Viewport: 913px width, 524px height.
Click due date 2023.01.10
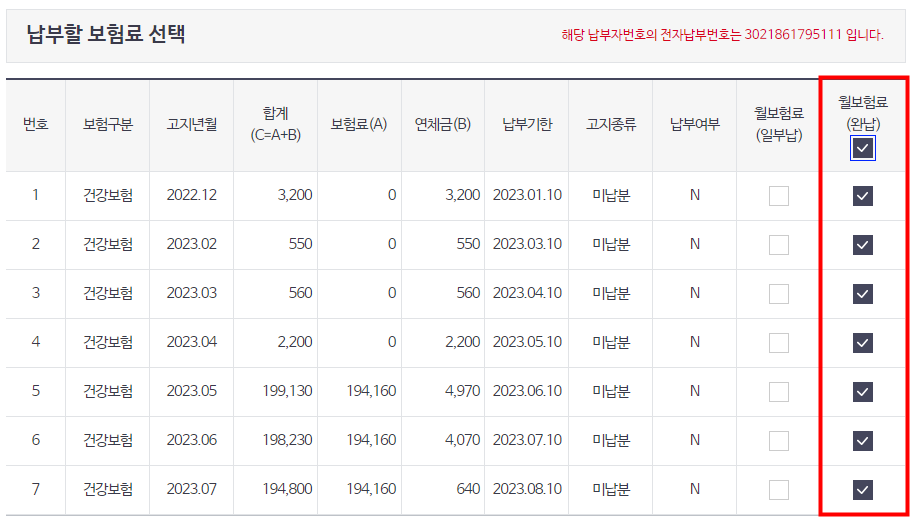[528, 195]
